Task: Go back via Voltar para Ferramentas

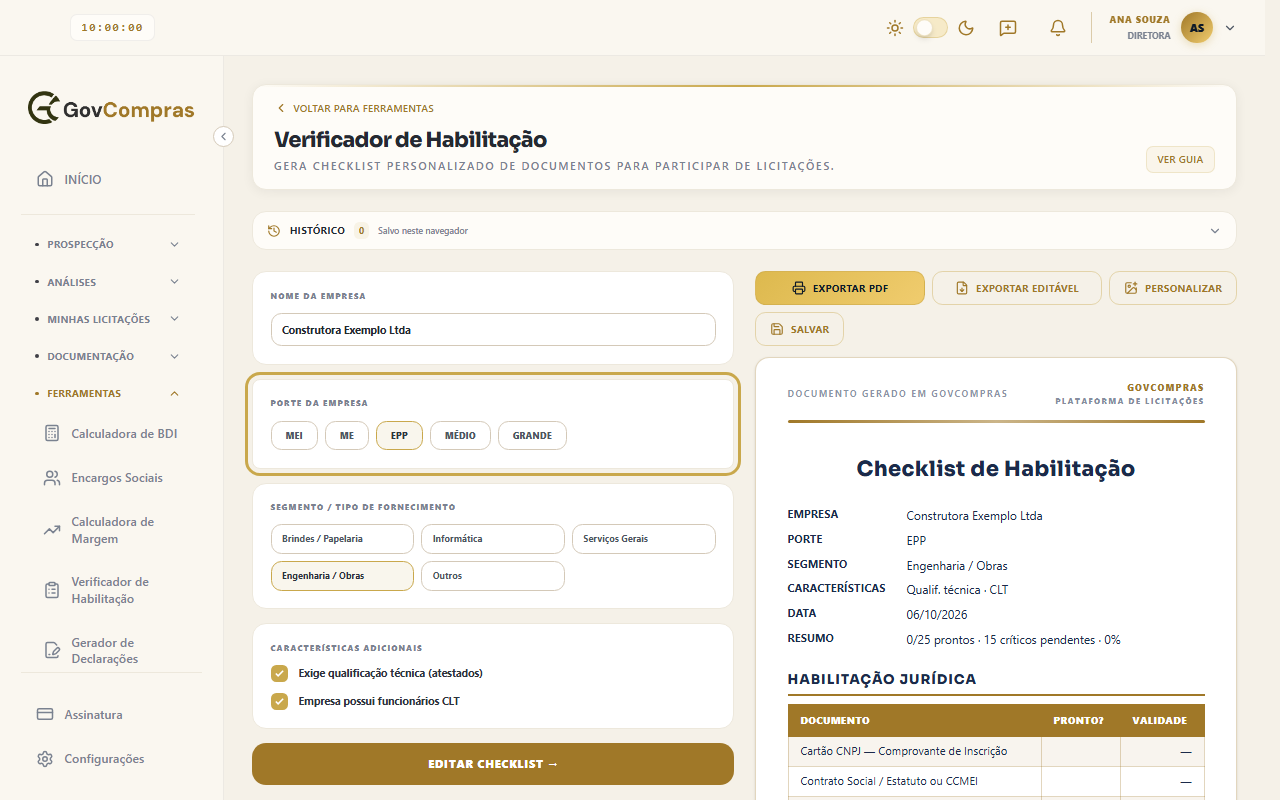Action: click(x=355, y=108)
